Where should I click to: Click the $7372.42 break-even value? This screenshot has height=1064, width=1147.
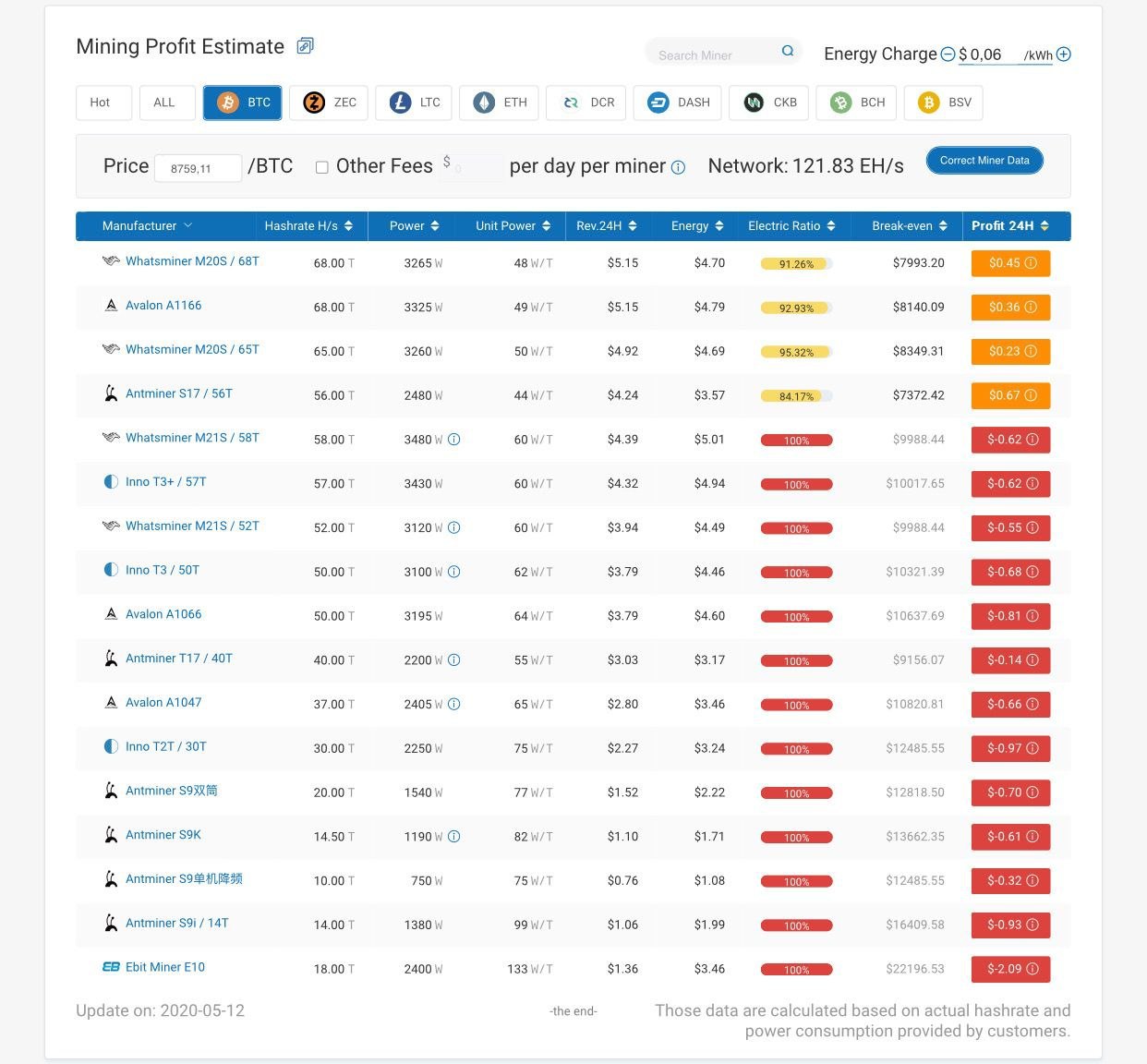(918, 395)
